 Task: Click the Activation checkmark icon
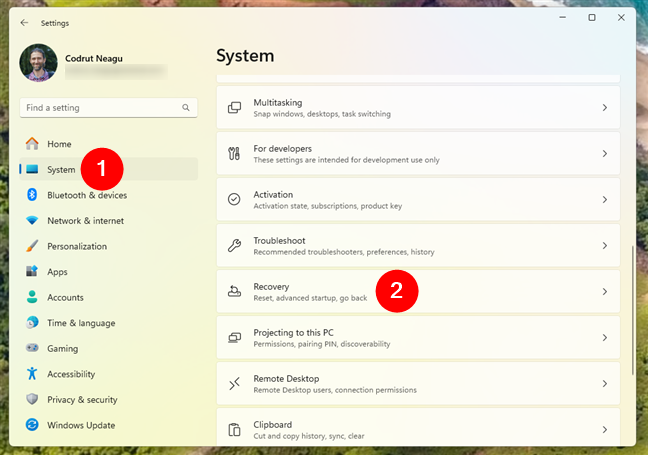(x=234, y=199)
